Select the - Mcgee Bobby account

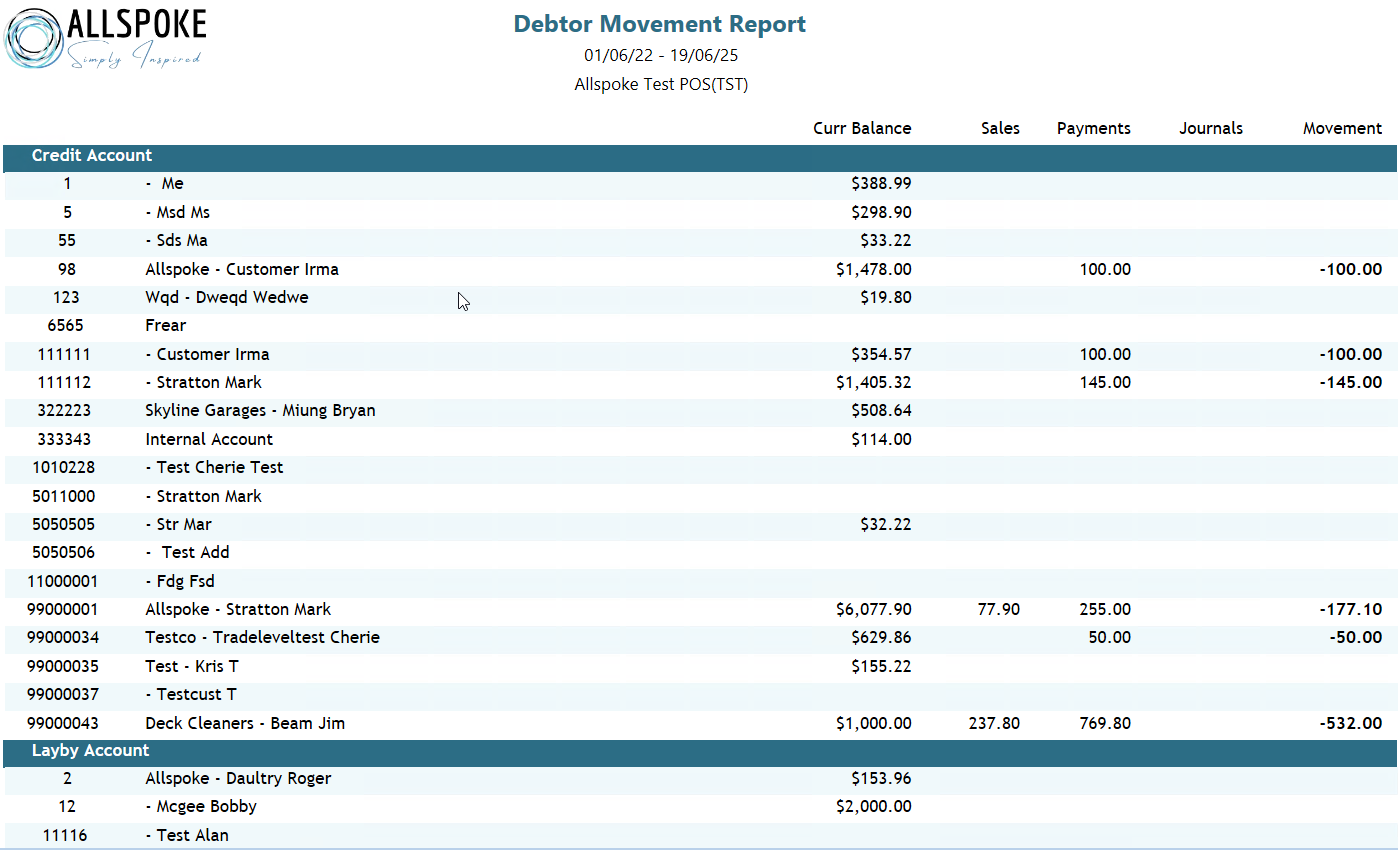tap(201, 806)
